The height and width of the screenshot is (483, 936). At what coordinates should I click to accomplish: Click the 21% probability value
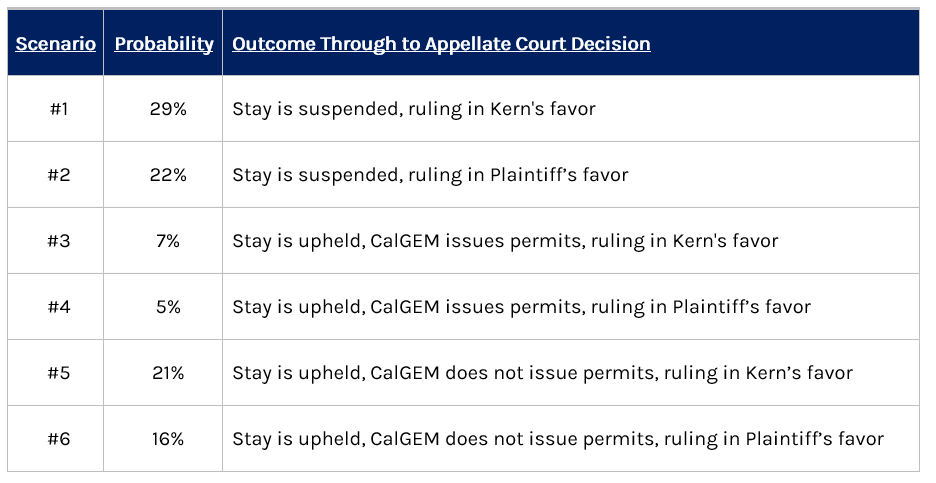(x=168, y=373)
